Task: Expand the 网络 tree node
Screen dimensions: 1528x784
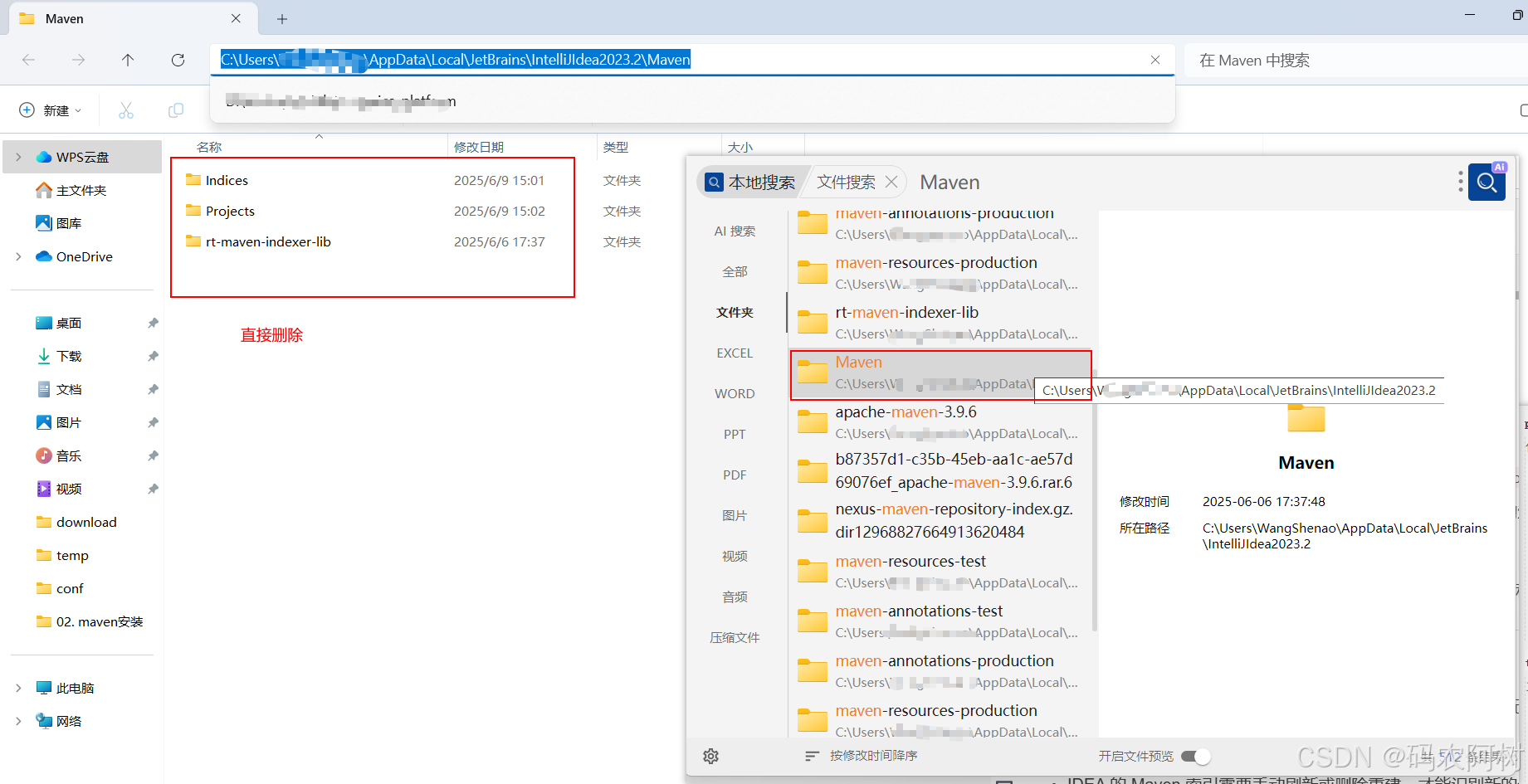Action: [18, 721]
